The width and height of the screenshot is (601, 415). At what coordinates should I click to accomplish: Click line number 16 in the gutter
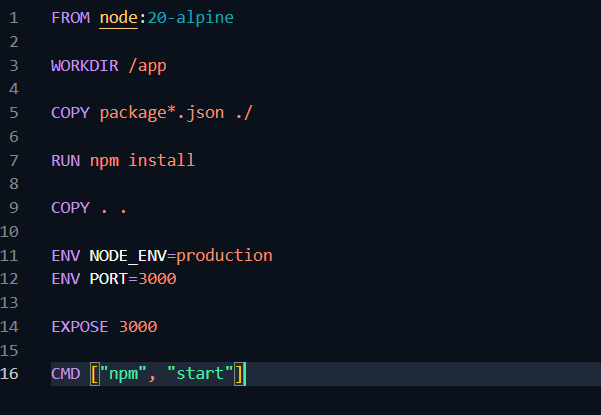tap(9, 374)
